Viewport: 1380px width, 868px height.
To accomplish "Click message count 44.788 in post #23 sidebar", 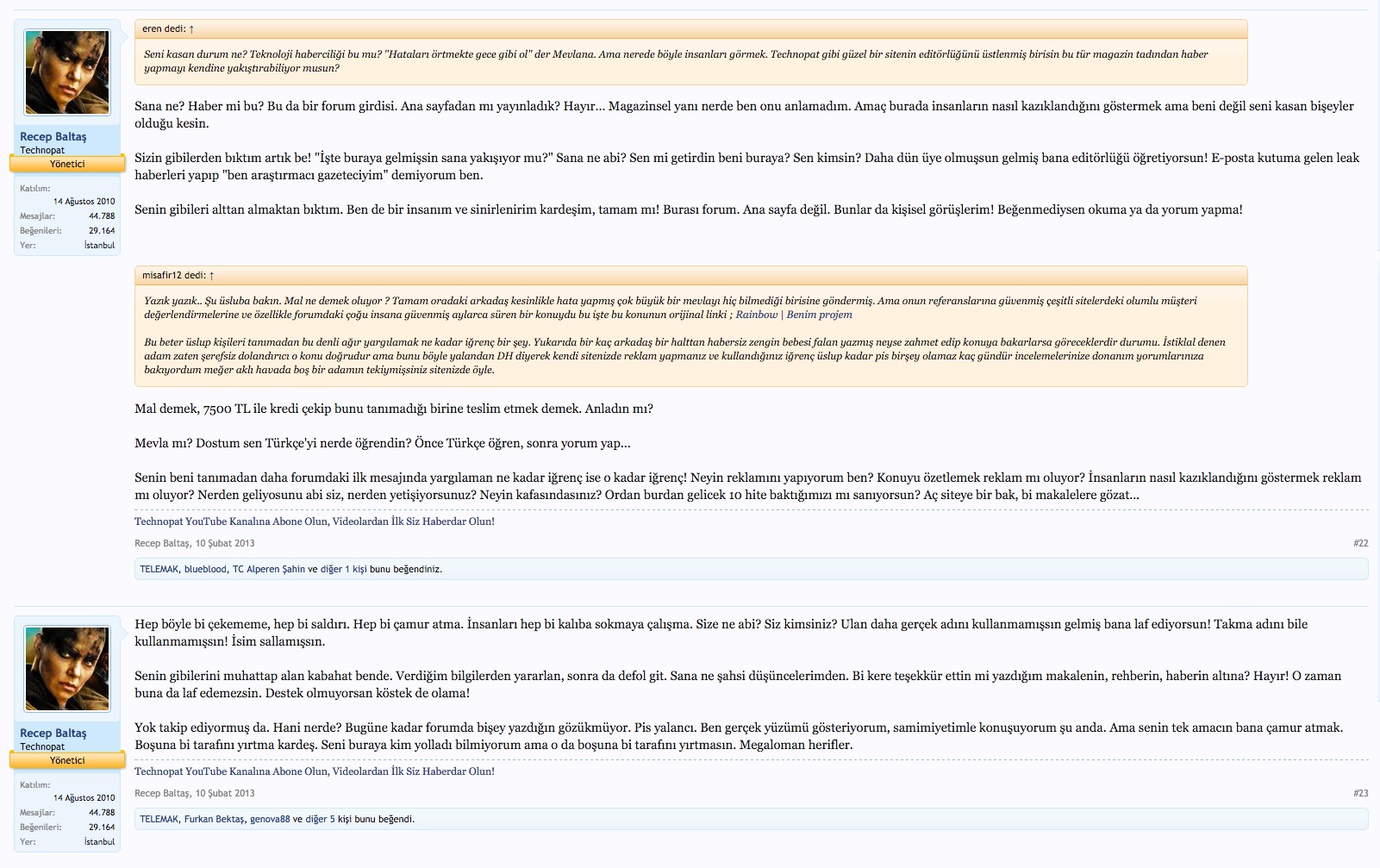I will pos(102,813).
